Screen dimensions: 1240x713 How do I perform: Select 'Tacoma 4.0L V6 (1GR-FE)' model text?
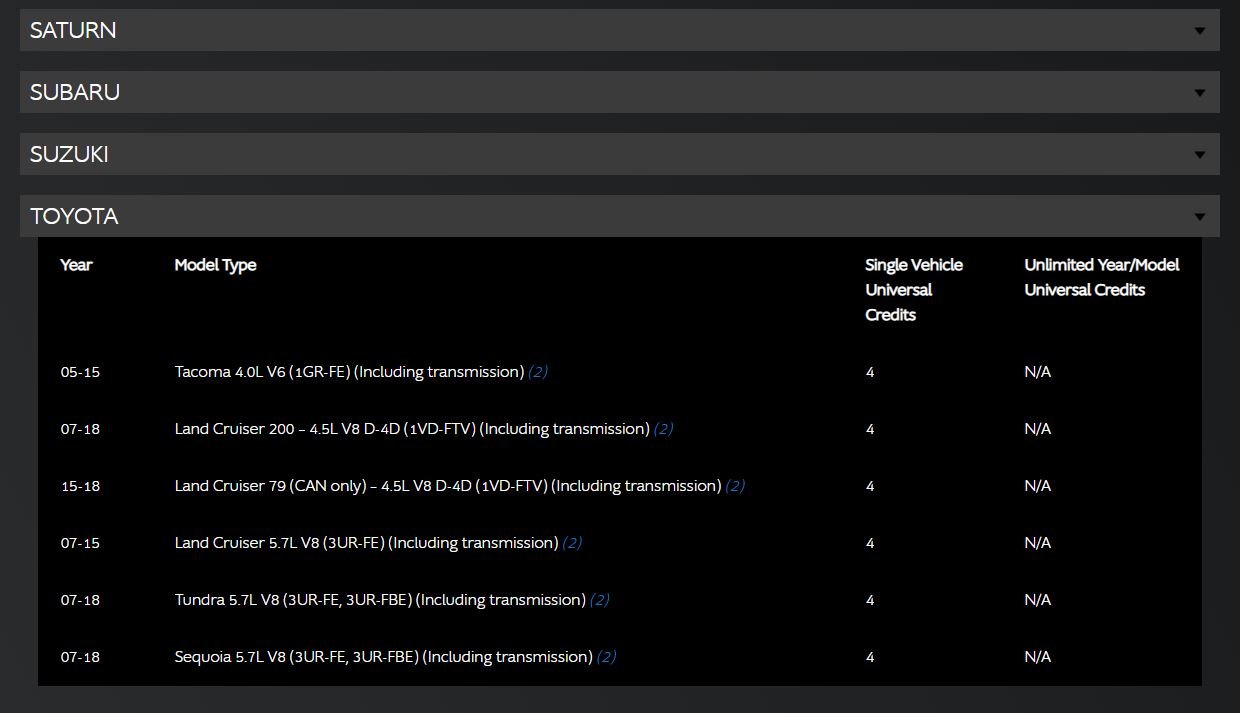point(262,372)
